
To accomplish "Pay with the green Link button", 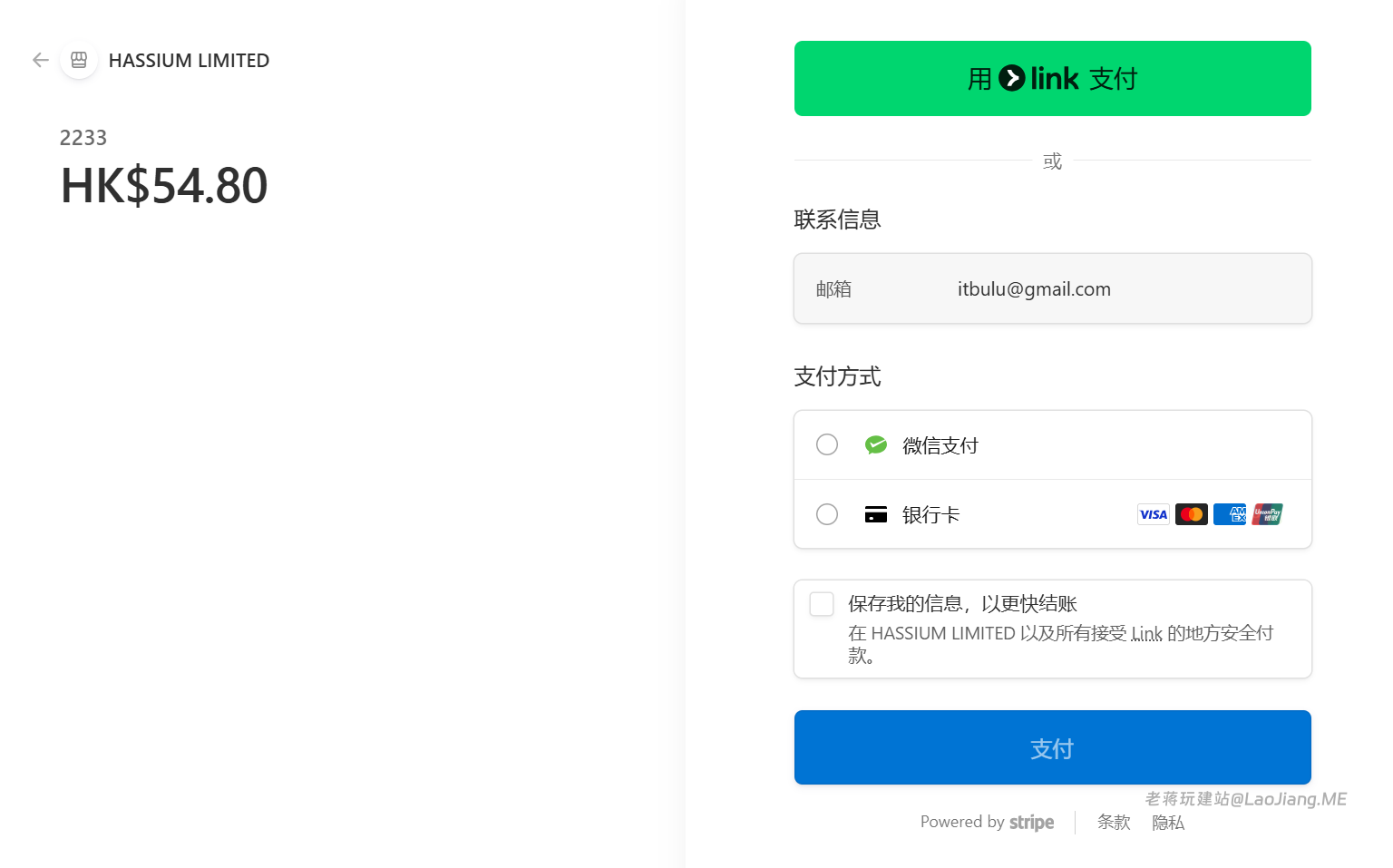I will click(1052, 78).
